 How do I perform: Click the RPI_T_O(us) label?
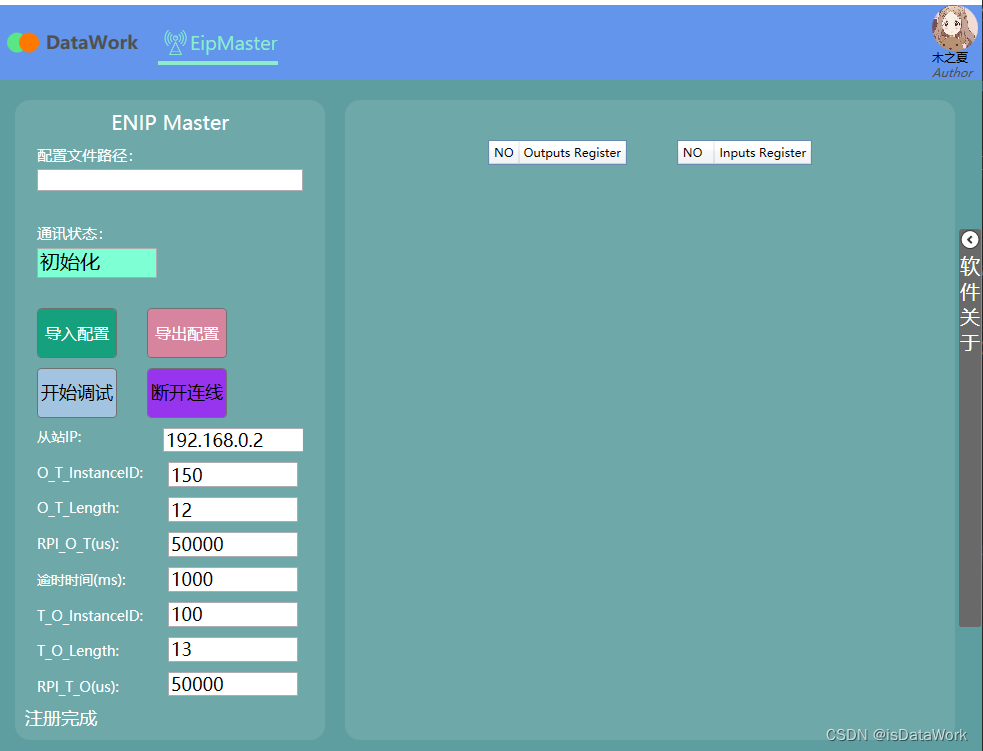[78, 686]
